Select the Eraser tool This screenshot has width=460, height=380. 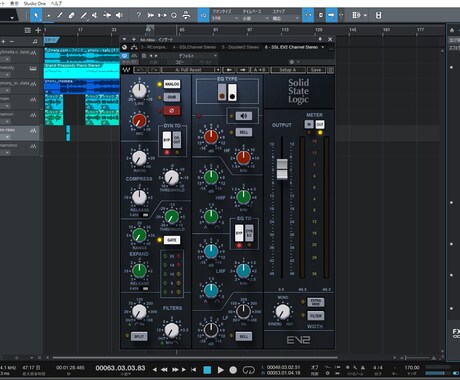pyautogui.click(x=72, y=15)
